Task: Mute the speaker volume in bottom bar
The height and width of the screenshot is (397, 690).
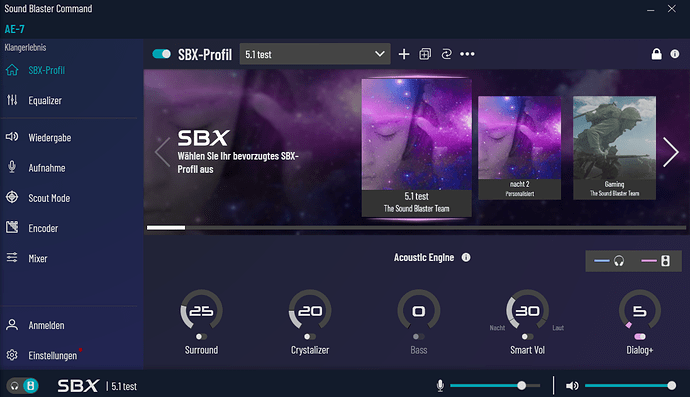Action: [572, 386]
